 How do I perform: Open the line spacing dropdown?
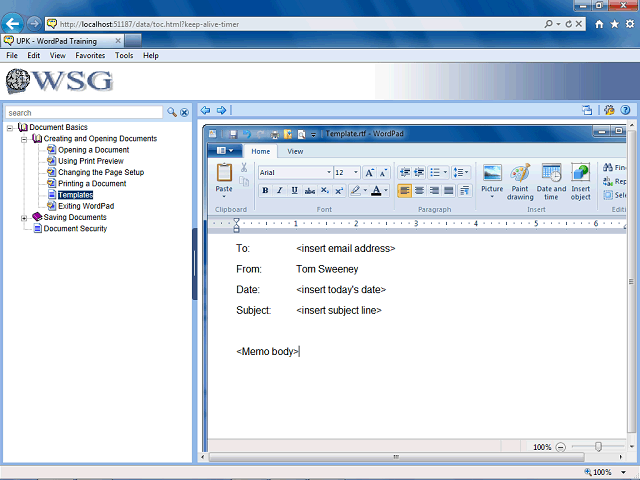coord(461,173)
